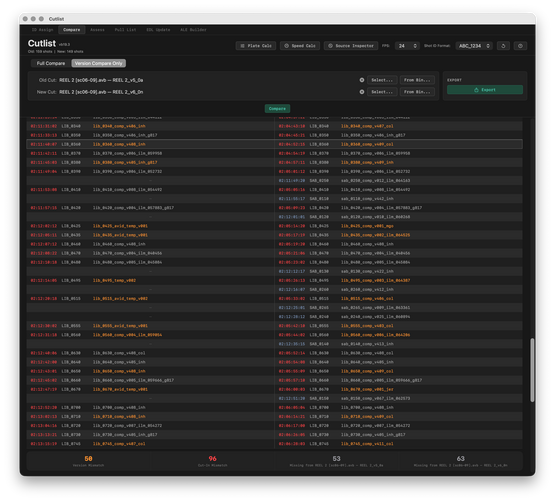Select the SAB_0265 row in new cut
The image size is (555, 502).
[398, 308]
